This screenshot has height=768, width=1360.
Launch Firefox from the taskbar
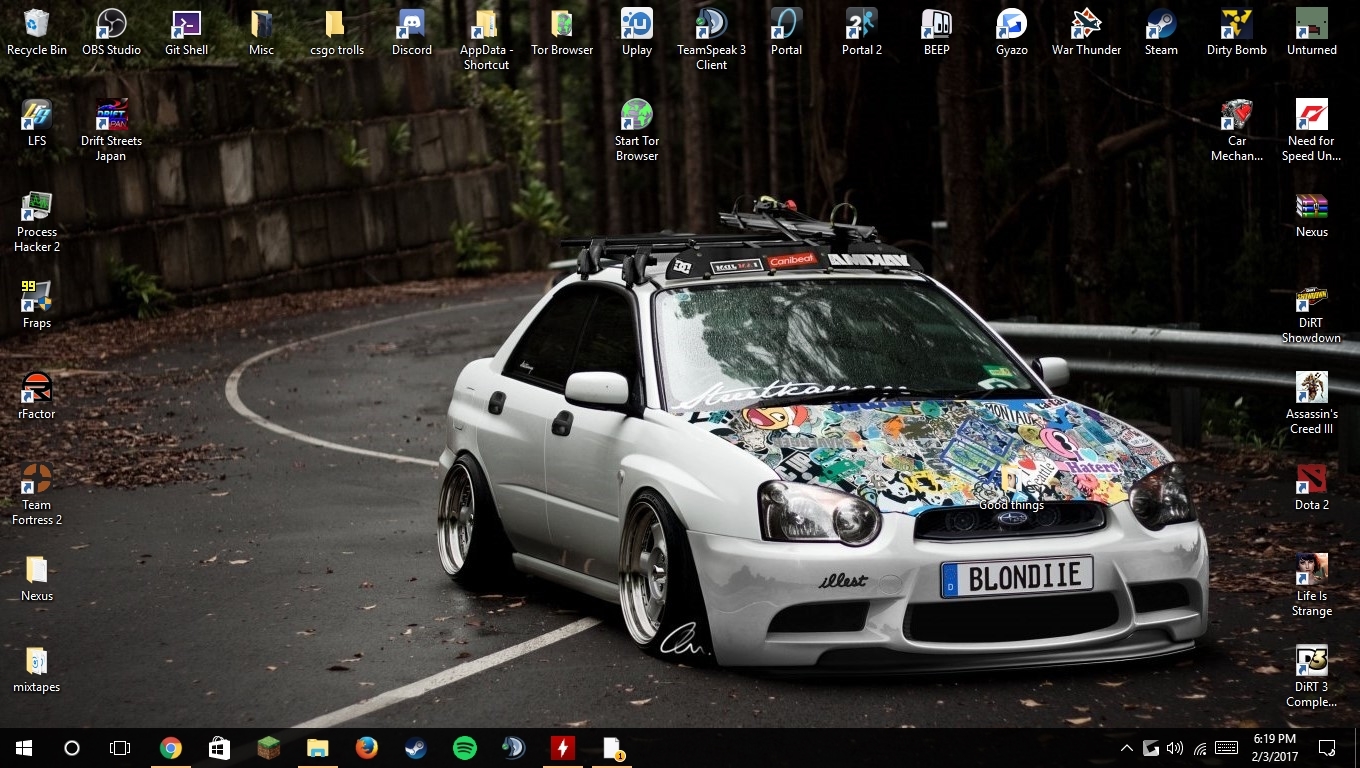coord(367,748)
